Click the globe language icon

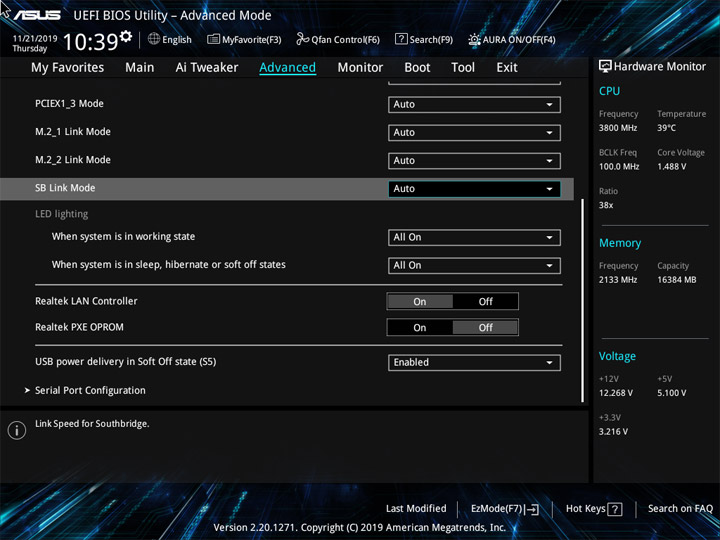(154, 39)
